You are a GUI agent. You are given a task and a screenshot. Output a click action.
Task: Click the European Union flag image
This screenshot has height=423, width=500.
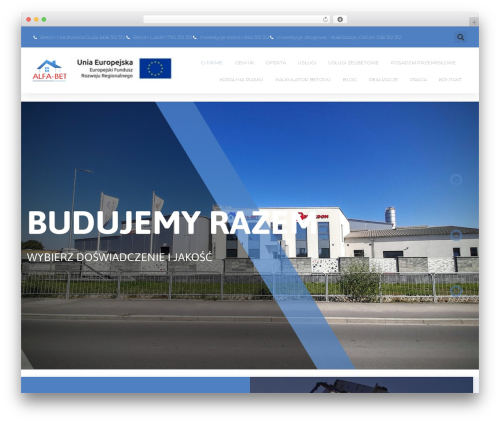155,68
